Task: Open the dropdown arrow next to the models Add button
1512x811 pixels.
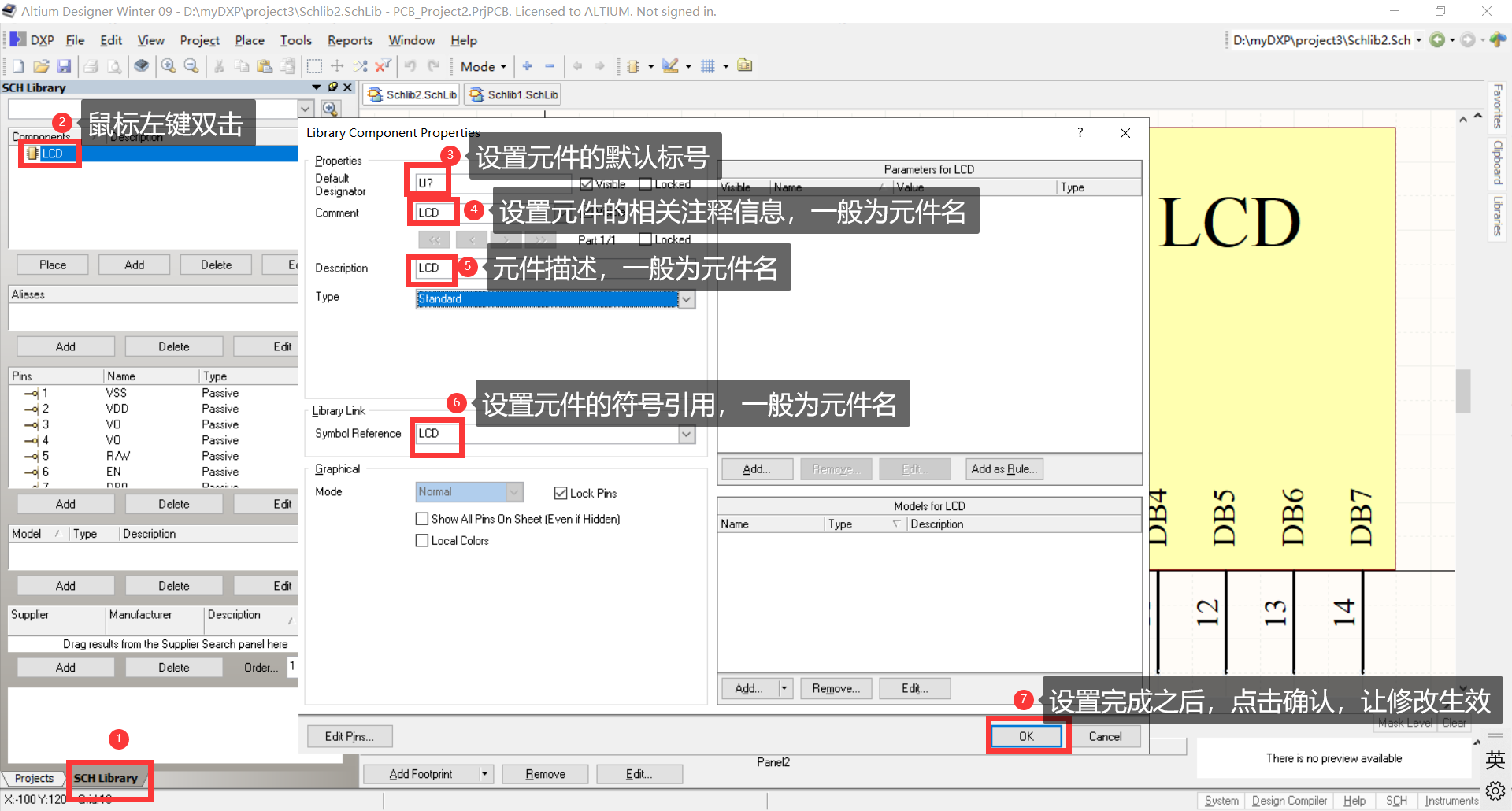Action: (784, 688)
